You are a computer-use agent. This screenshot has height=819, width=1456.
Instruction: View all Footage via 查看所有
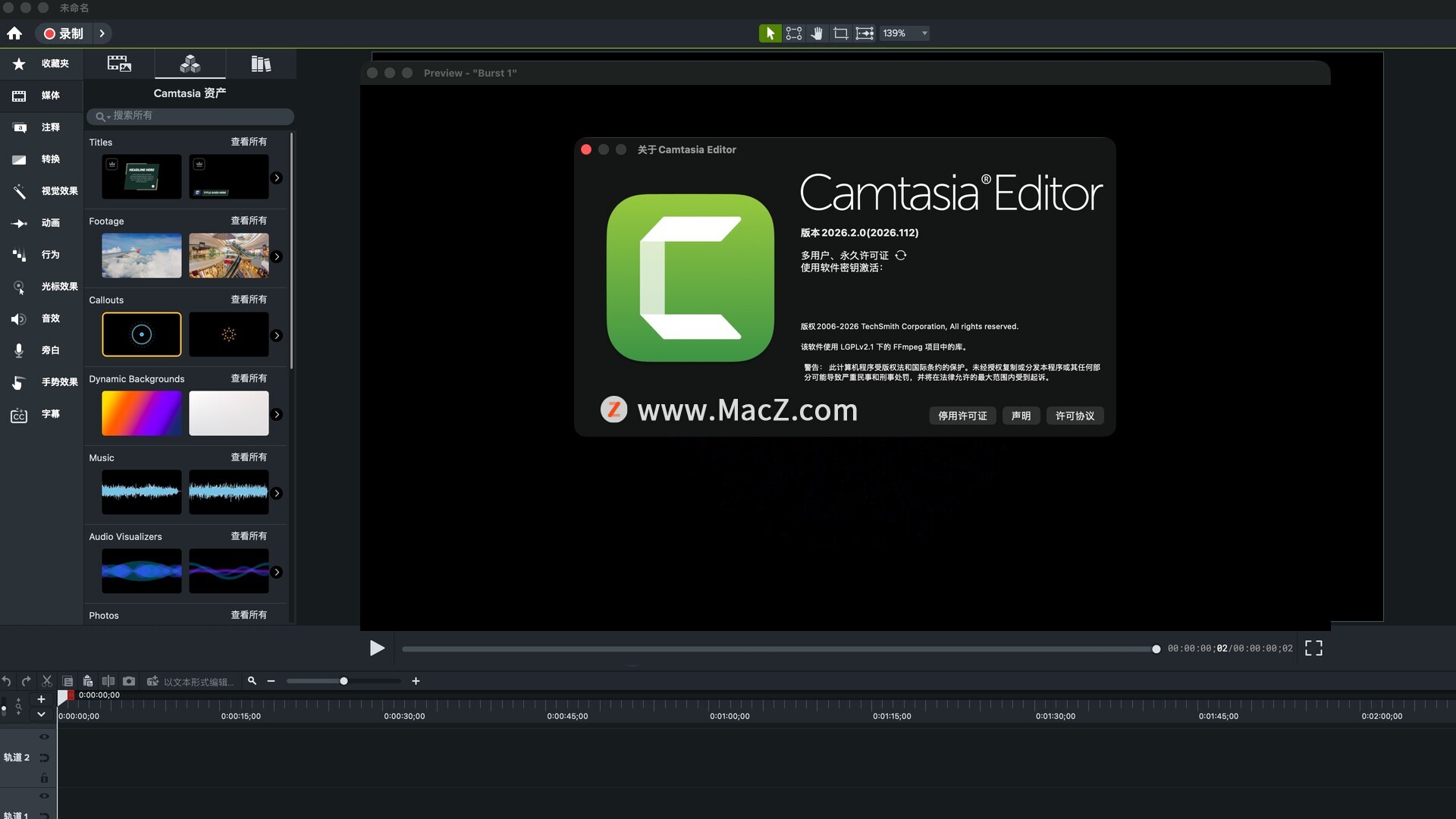[x=249, y=221]
